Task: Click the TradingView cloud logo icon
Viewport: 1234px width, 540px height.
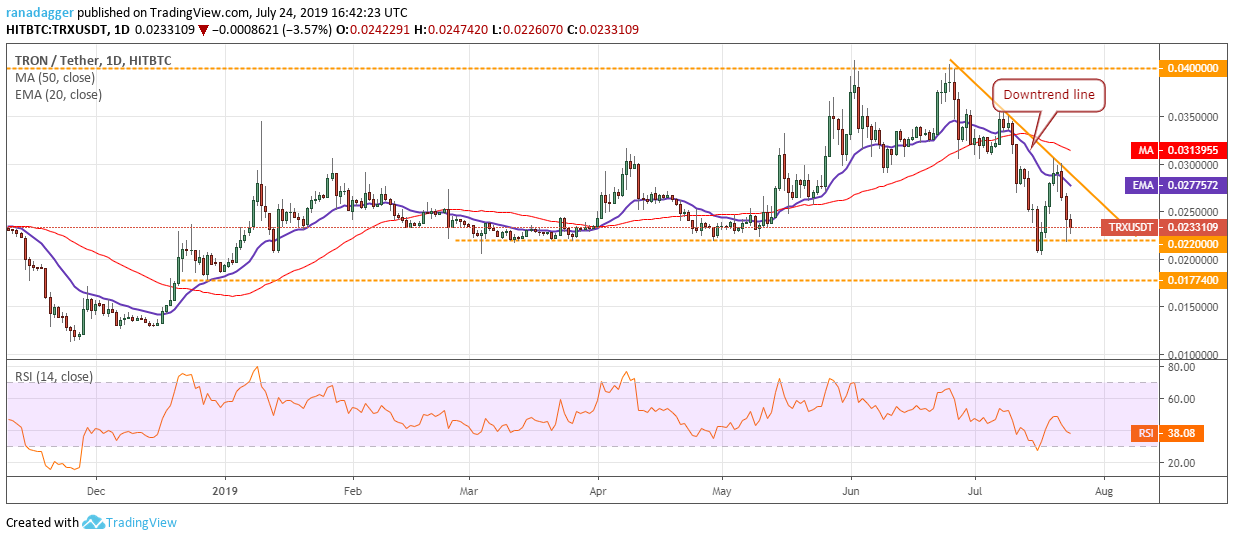Action: 95,522
